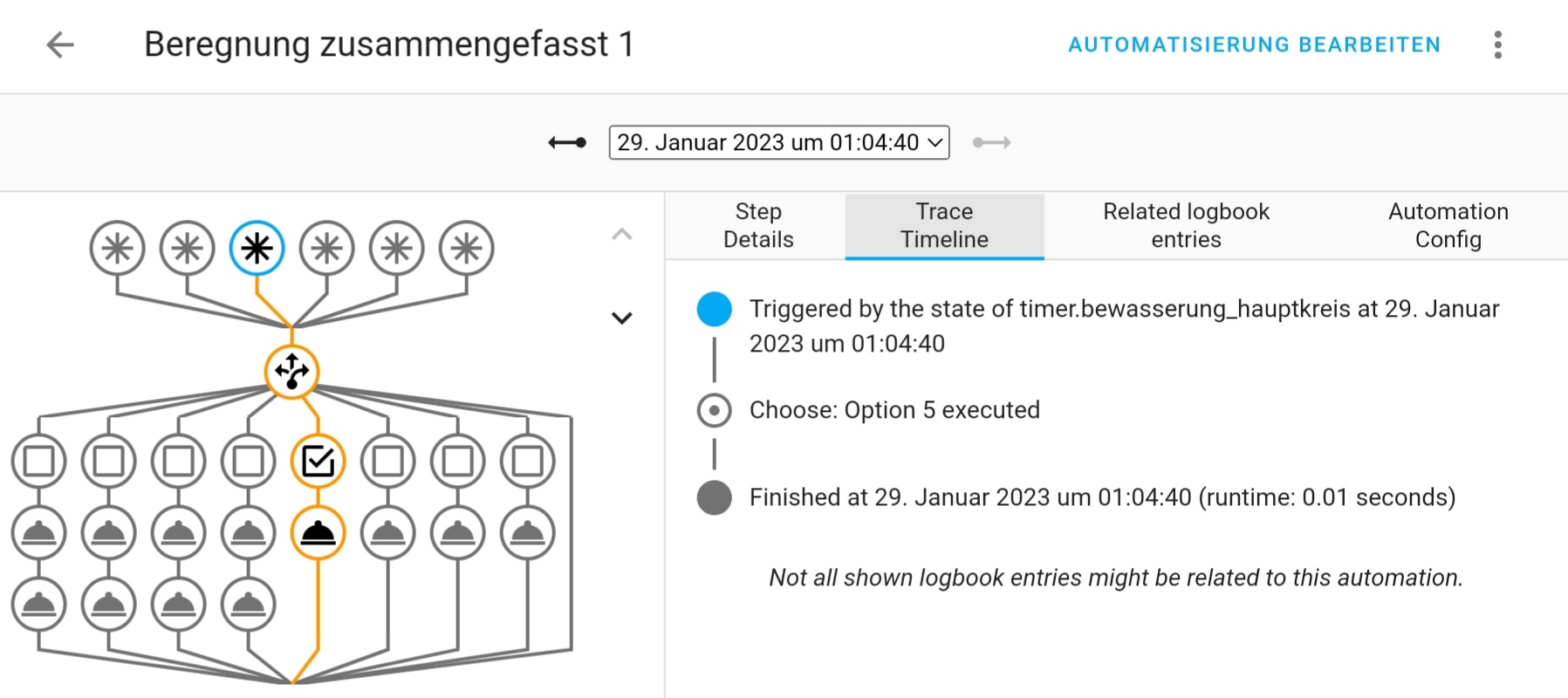This screenshot has width=1568, height=698.
Task: Click the up chevron beside the graph
Action: click(x=621, y=234)
